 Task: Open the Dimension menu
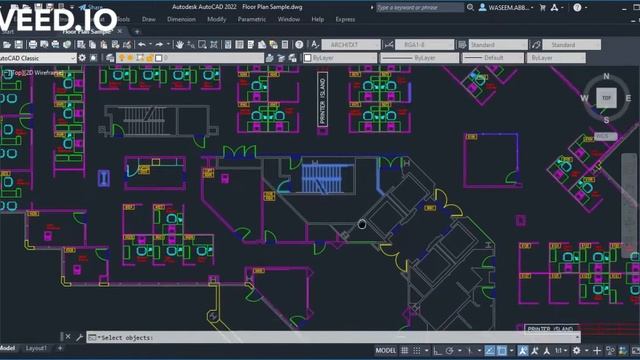[181, 19]
